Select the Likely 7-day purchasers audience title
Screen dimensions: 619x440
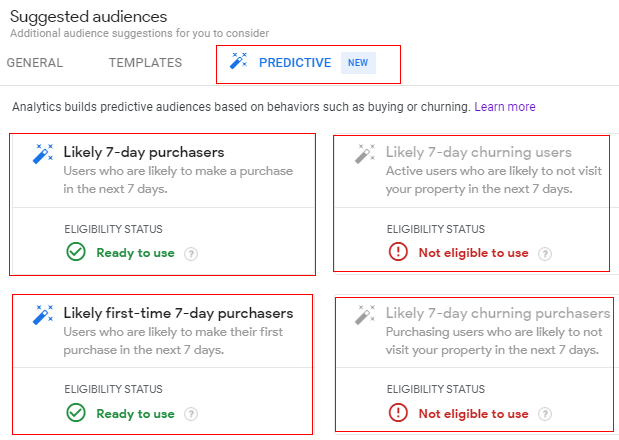(x=143, y=153)
